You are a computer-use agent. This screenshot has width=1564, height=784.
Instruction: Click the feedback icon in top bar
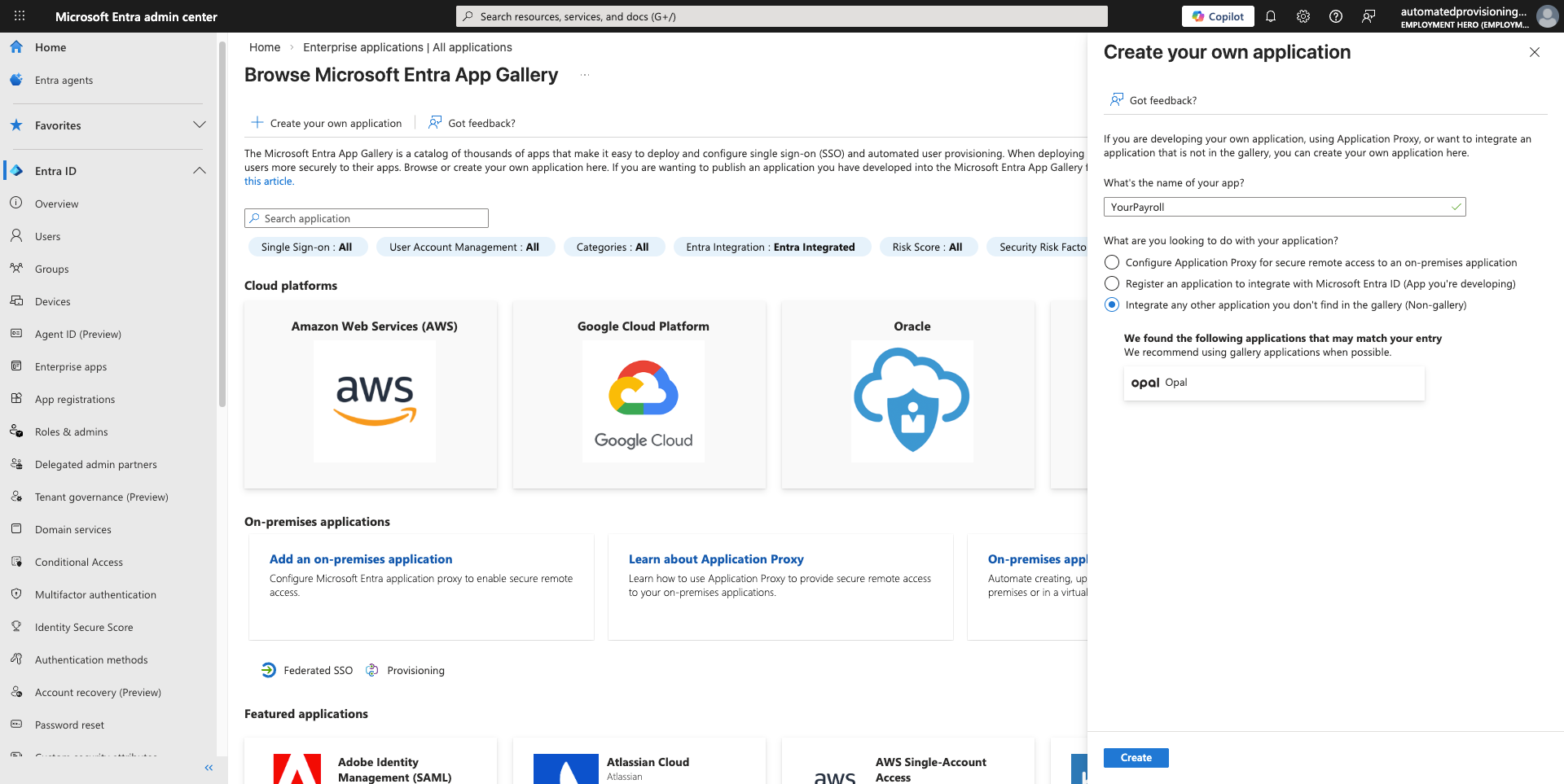1368,16
